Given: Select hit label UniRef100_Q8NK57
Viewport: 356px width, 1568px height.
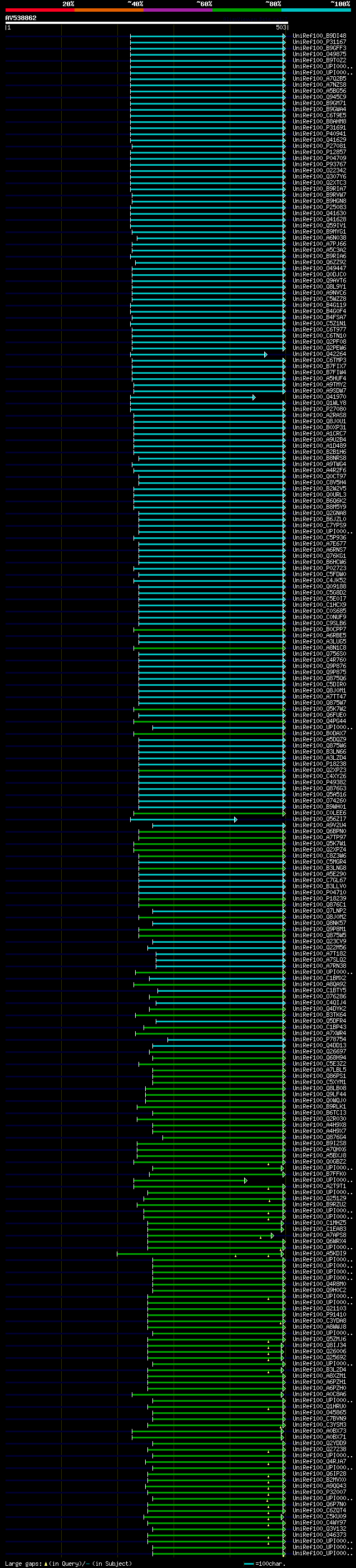Looking at the screenshot, I should [319, 923].
